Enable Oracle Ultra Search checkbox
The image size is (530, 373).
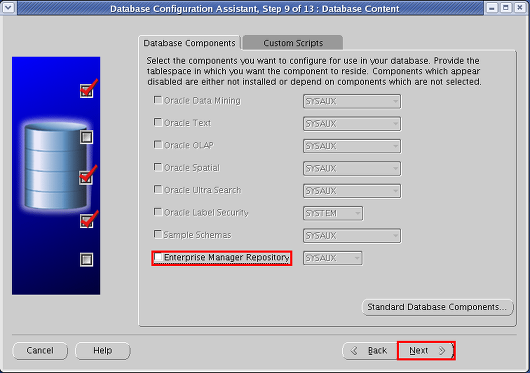[x=158, y=190]
